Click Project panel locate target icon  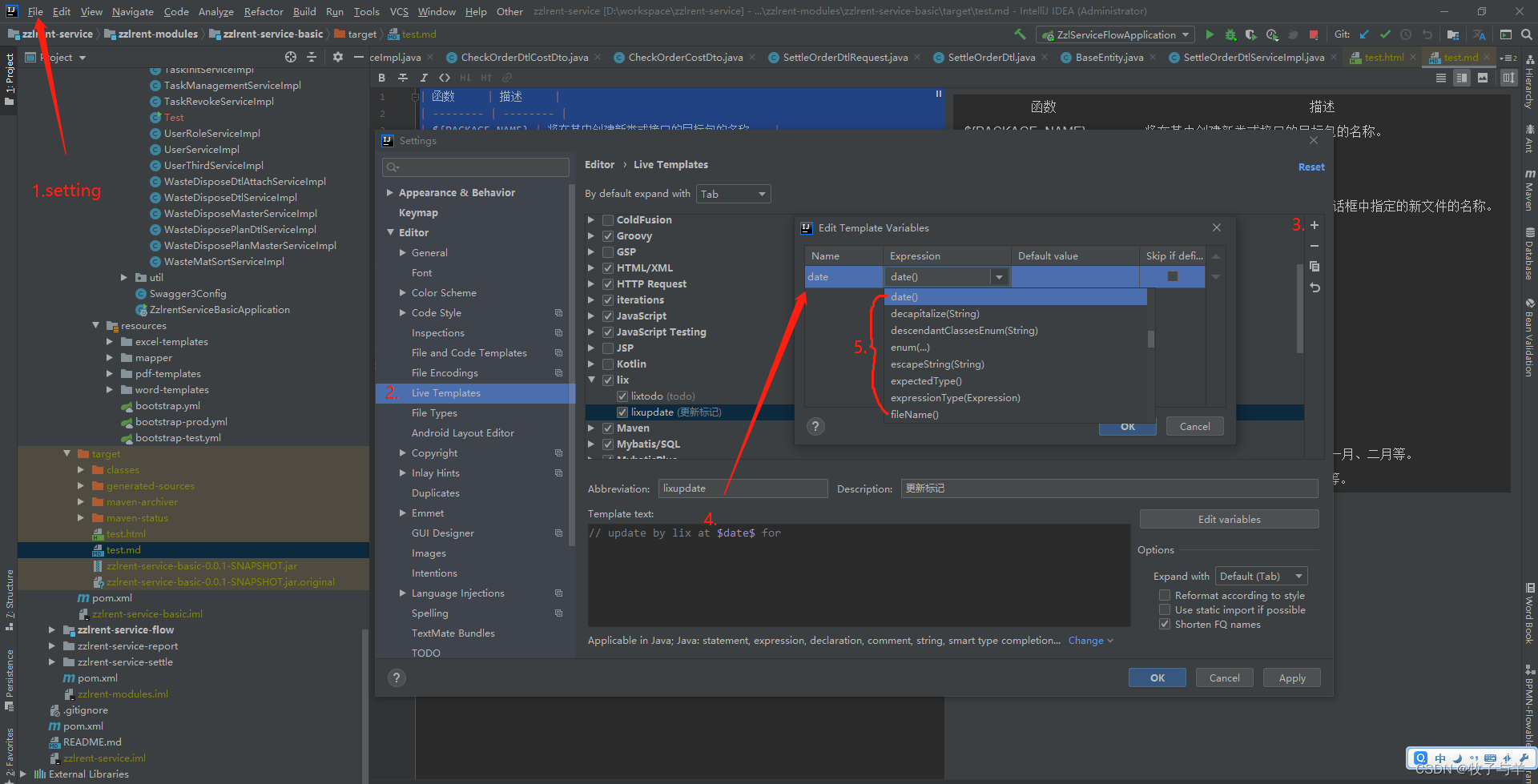(x=291, y=57)
